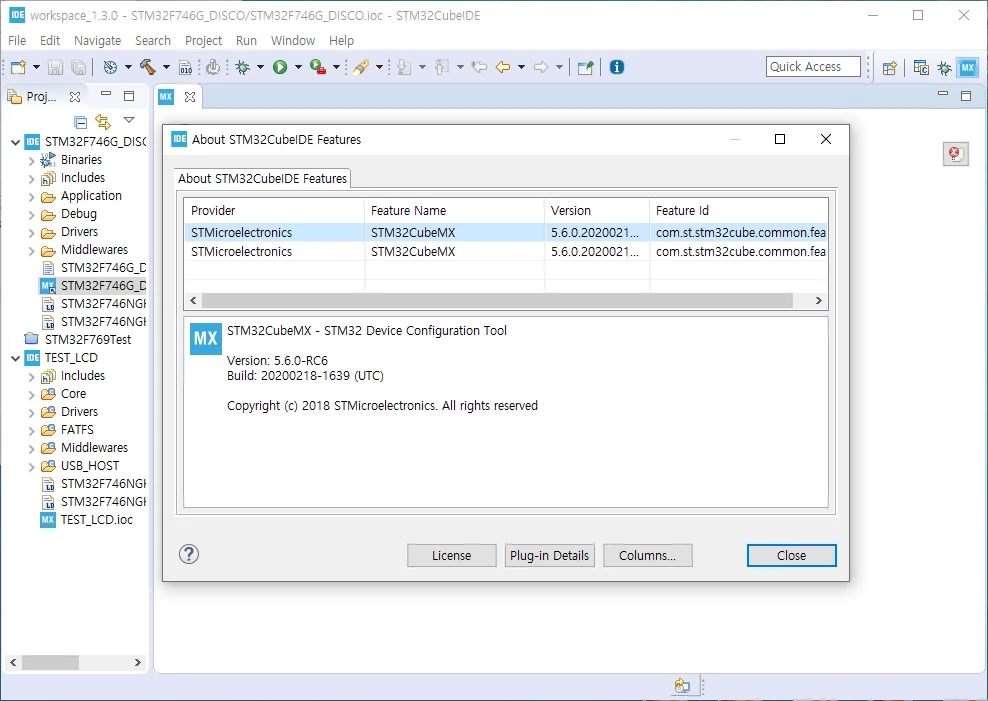Click the features table horizontal scrollbar
Image resolution: width=988 pixels, height=701 pixels.
pos(497,300)
